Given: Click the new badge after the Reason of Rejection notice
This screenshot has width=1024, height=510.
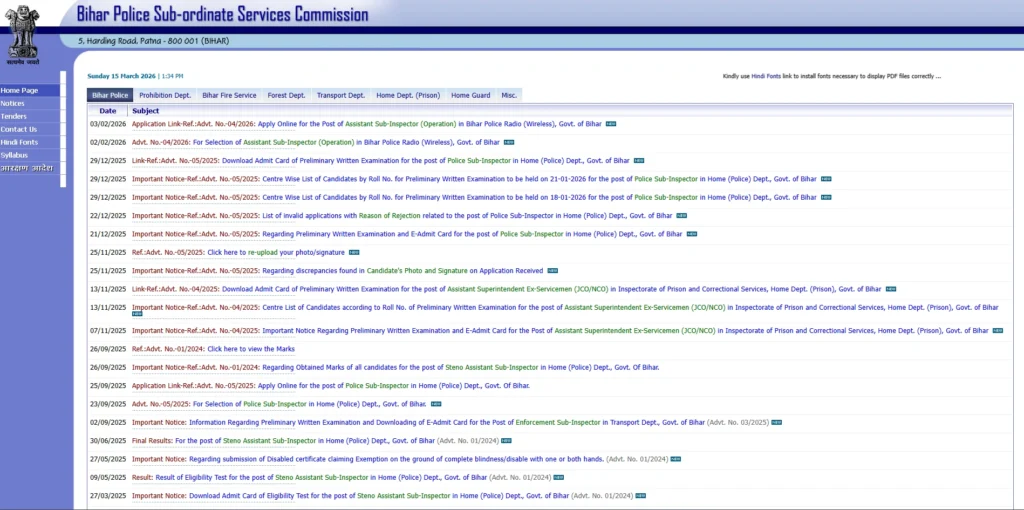Looking at the screenshot, I should point(681,215).
